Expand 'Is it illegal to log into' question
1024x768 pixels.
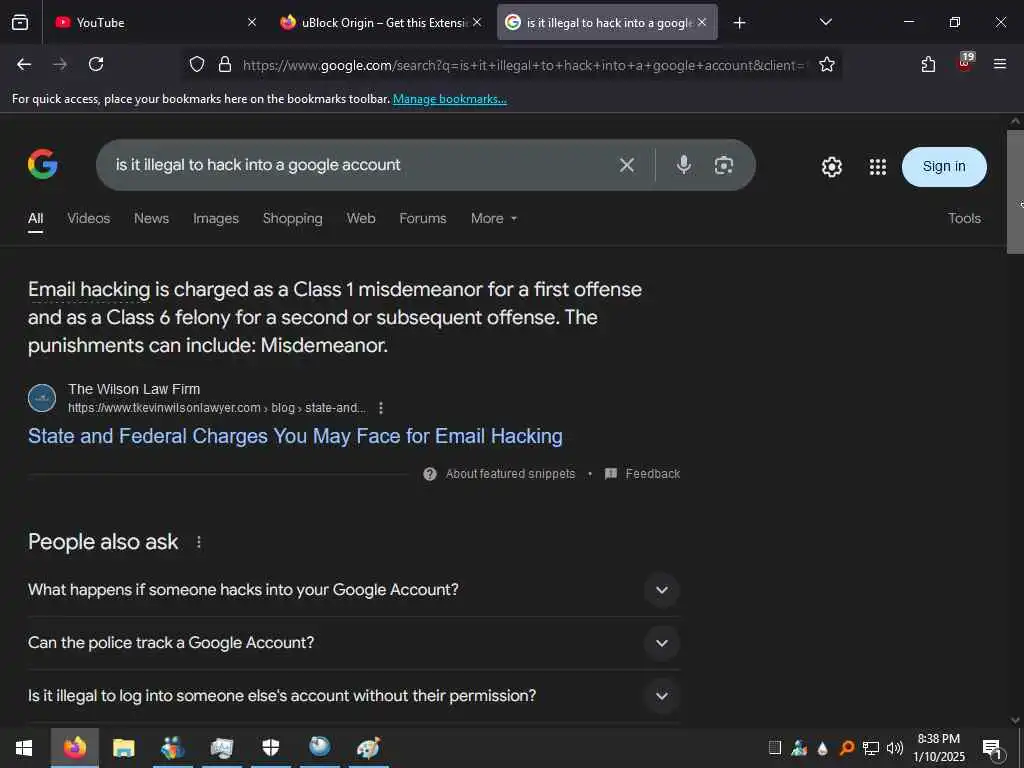353,696
